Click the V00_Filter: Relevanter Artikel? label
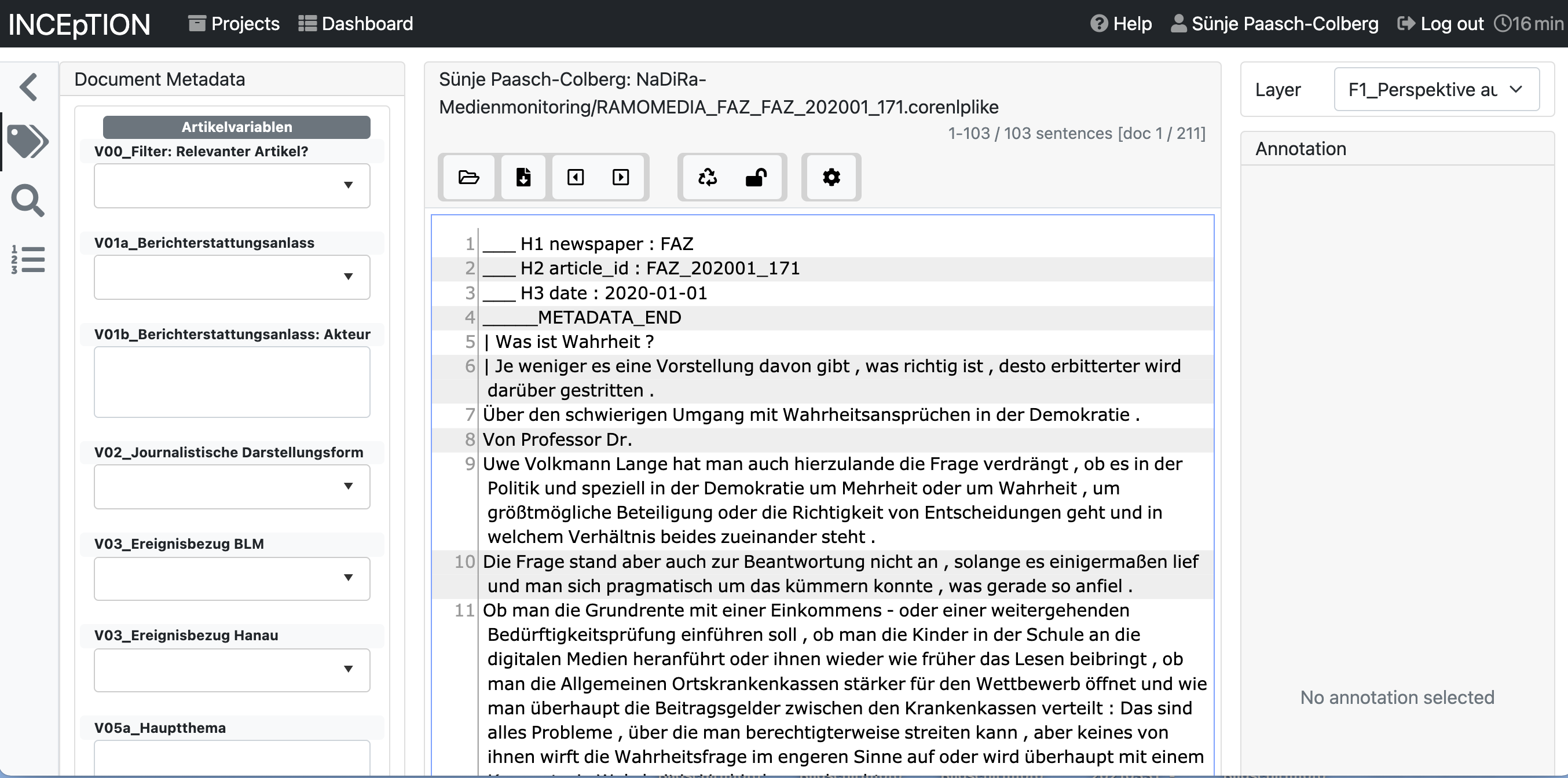Viewport: 1568px width, 778px height. 202,152
